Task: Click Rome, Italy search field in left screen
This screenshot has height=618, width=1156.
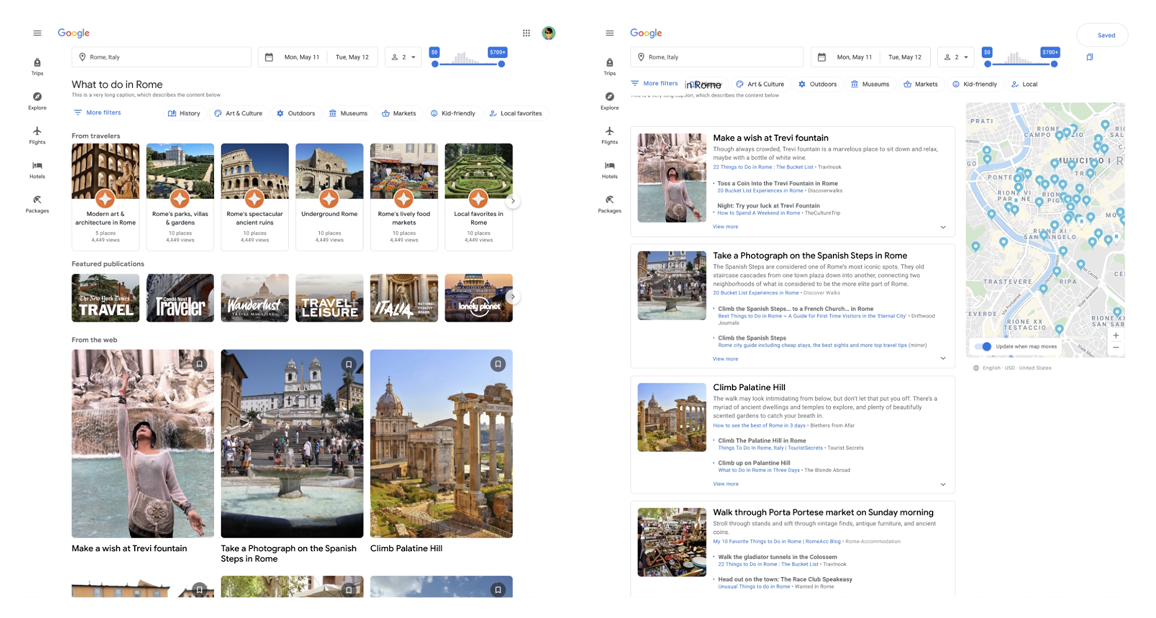Action: (x=161, y=57)
